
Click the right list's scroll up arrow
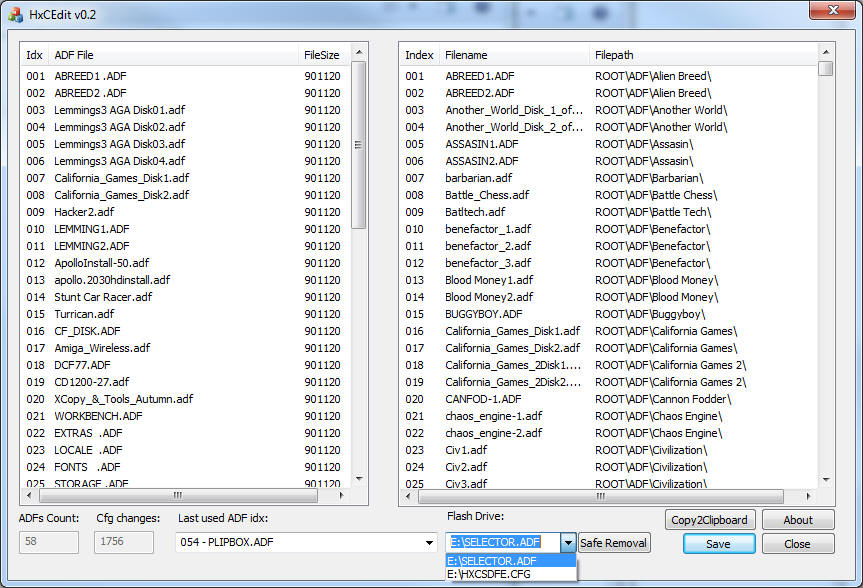coord(826,52)
